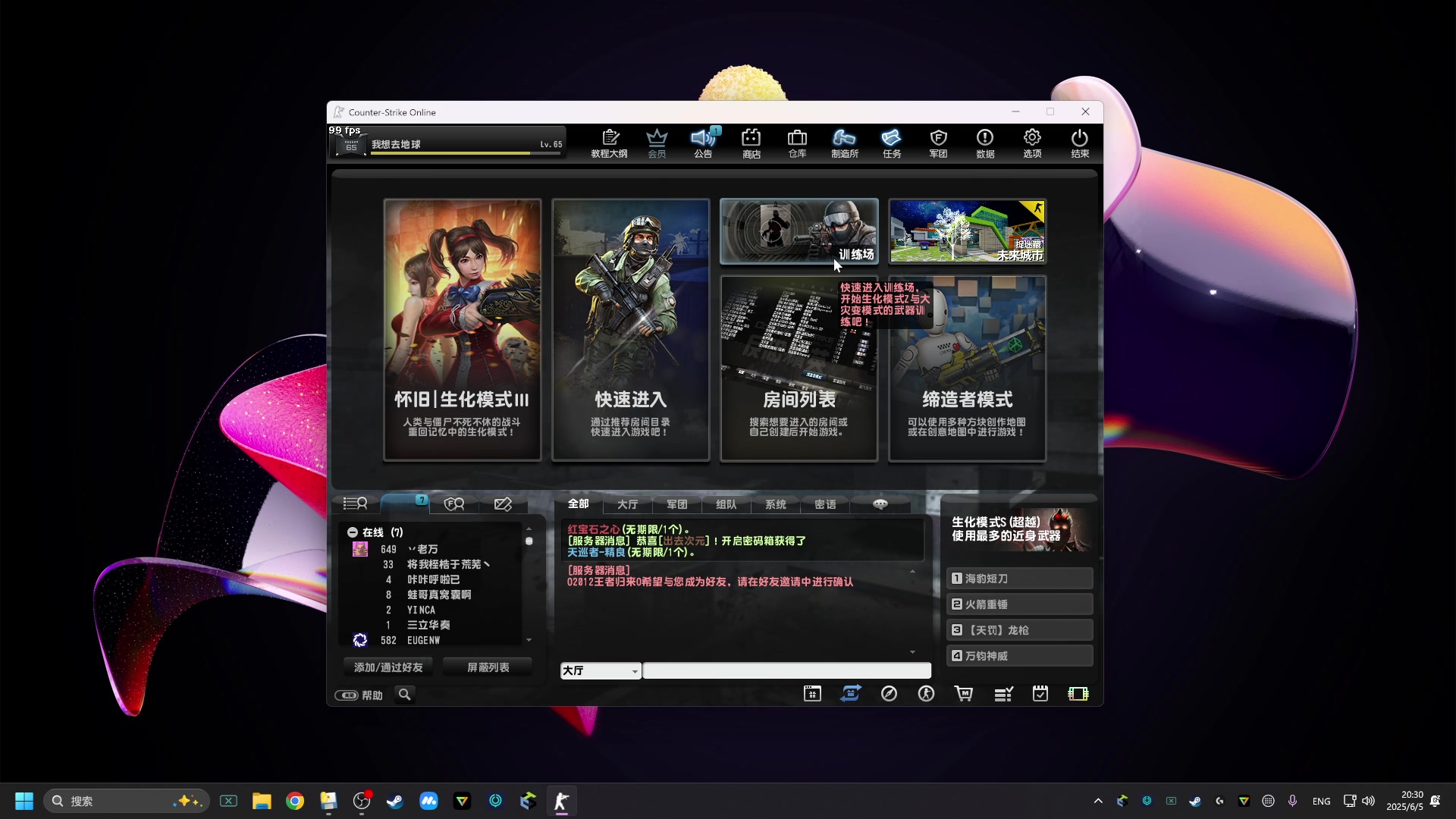Open the 房间列表 room list card
Screen dimensions: 1456x819
tap(799, 369)
